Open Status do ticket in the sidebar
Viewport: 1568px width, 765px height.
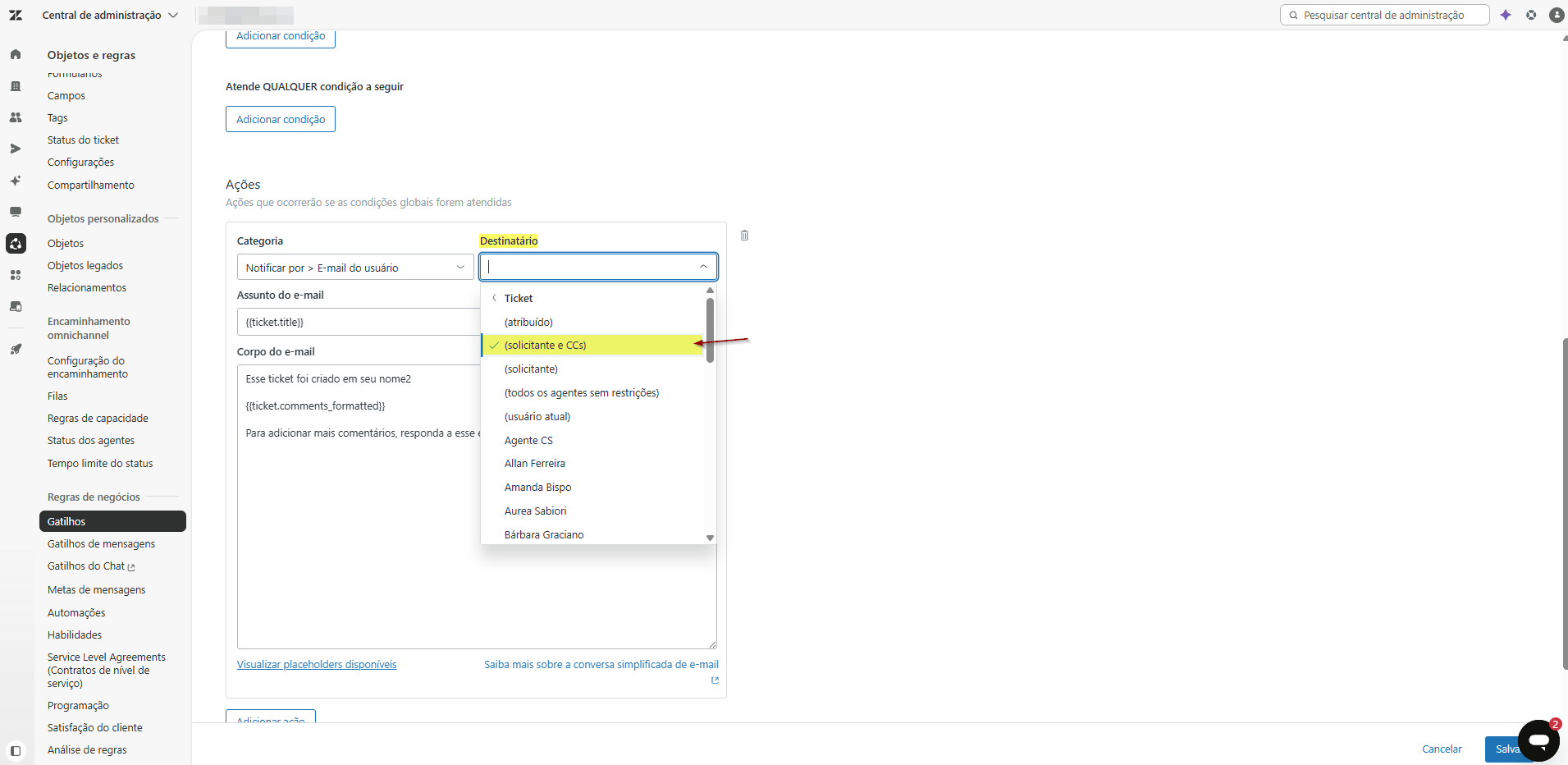83,140
